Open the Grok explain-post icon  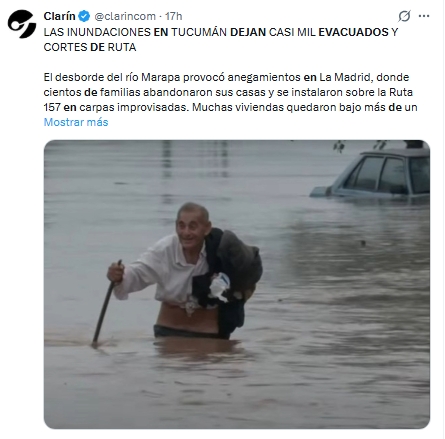[x=404, y=16]
